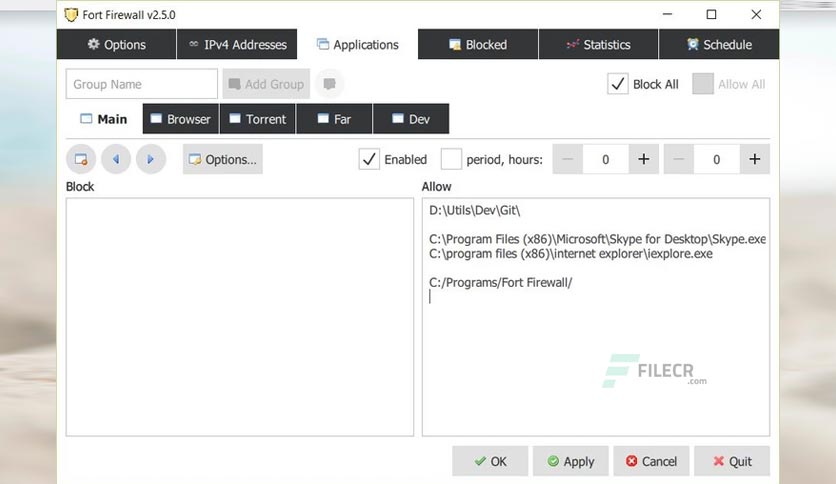Increase the first period hours value
This screenshot has height=484, width=836.
pos(644,159)
